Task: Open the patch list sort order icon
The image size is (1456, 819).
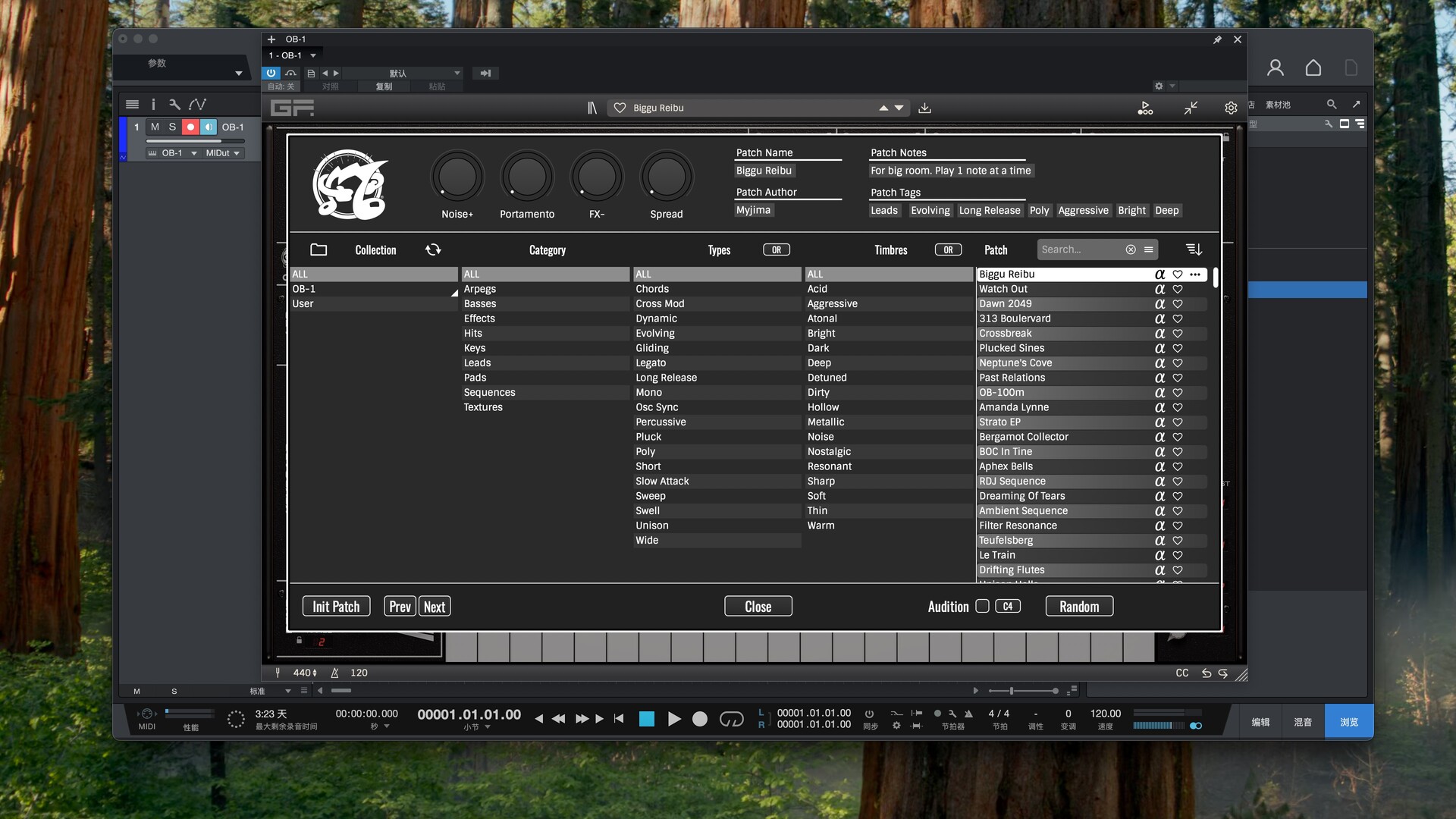Action: pos(1194,249)
